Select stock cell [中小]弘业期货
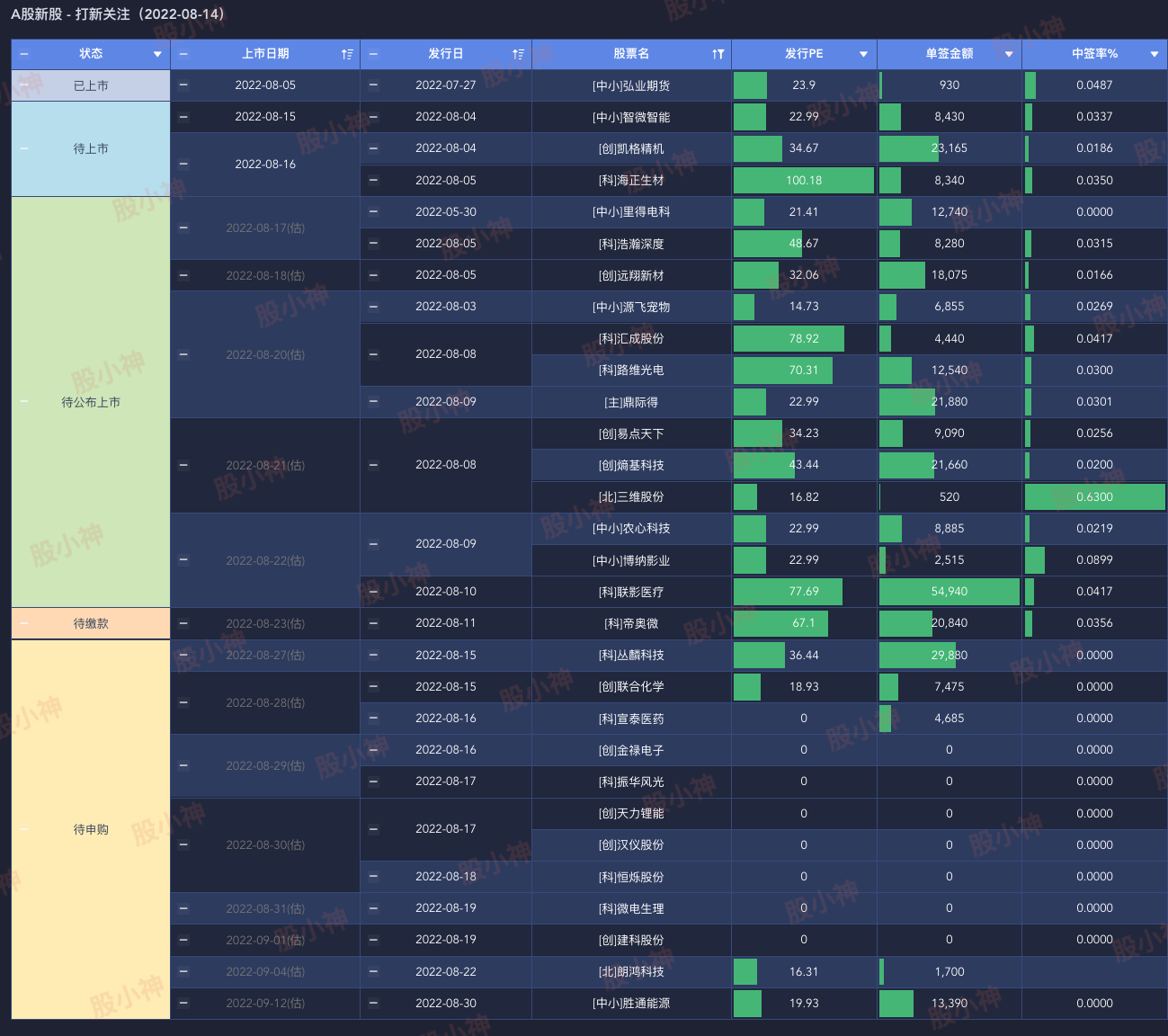This screenshot has width=1168, height=1036. pos(631,85)
